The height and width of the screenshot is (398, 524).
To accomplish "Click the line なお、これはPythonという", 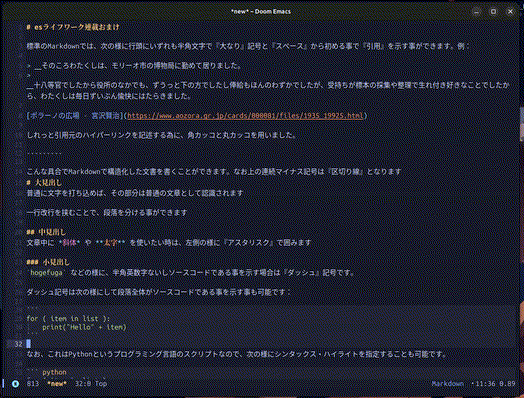I will point(237,354).
